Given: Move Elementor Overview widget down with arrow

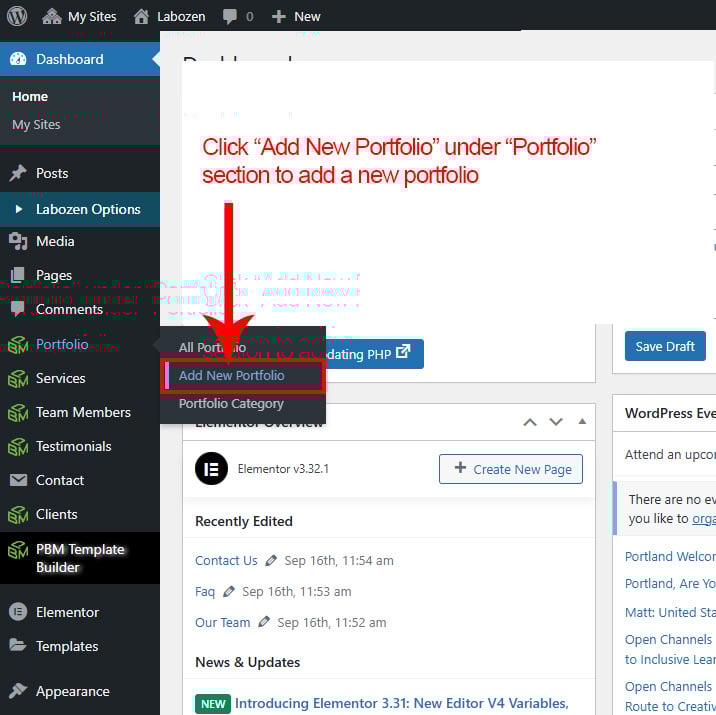Looking at the screenshot, I should [556, 422].
